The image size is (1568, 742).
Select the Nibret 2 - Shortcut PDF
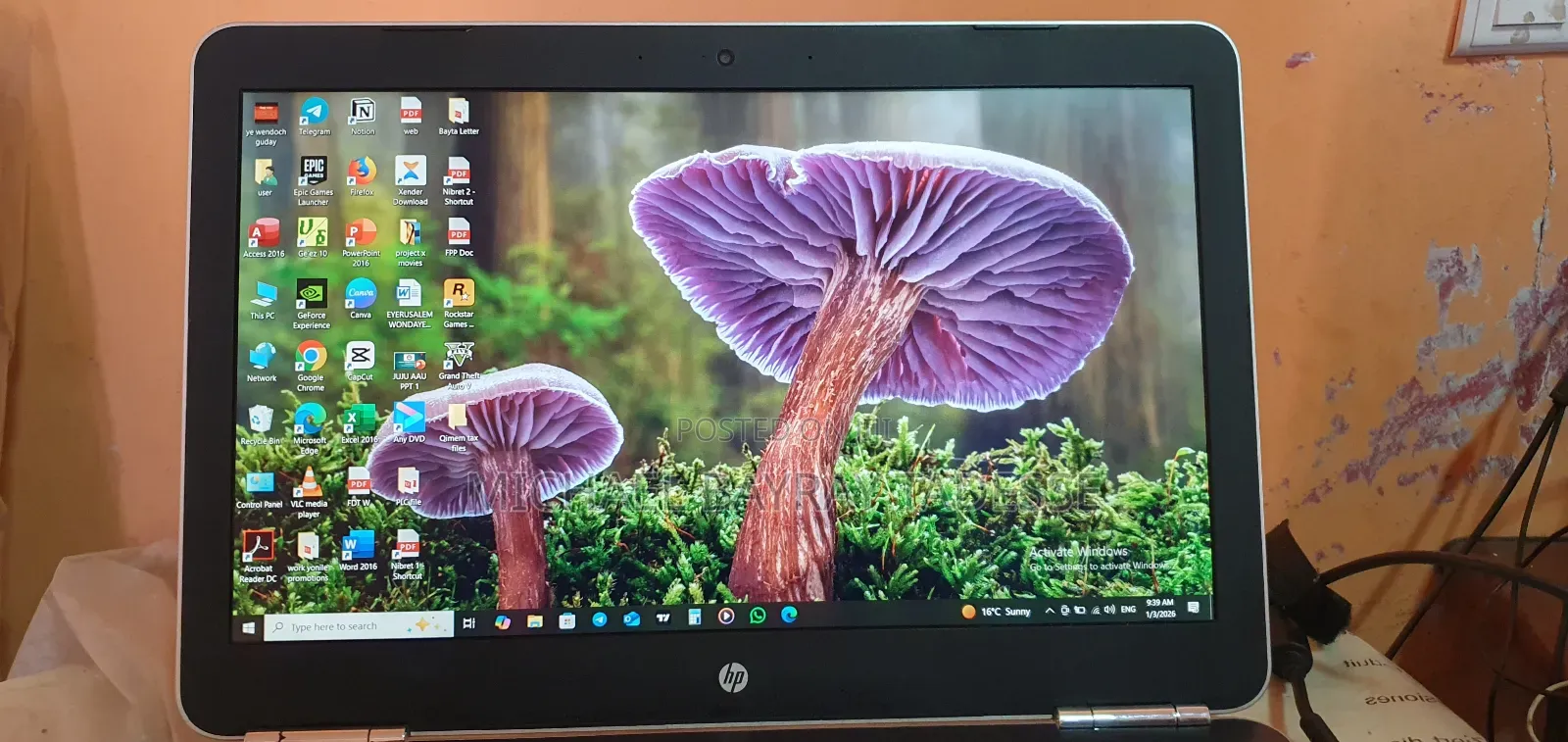tap(459, 180)
